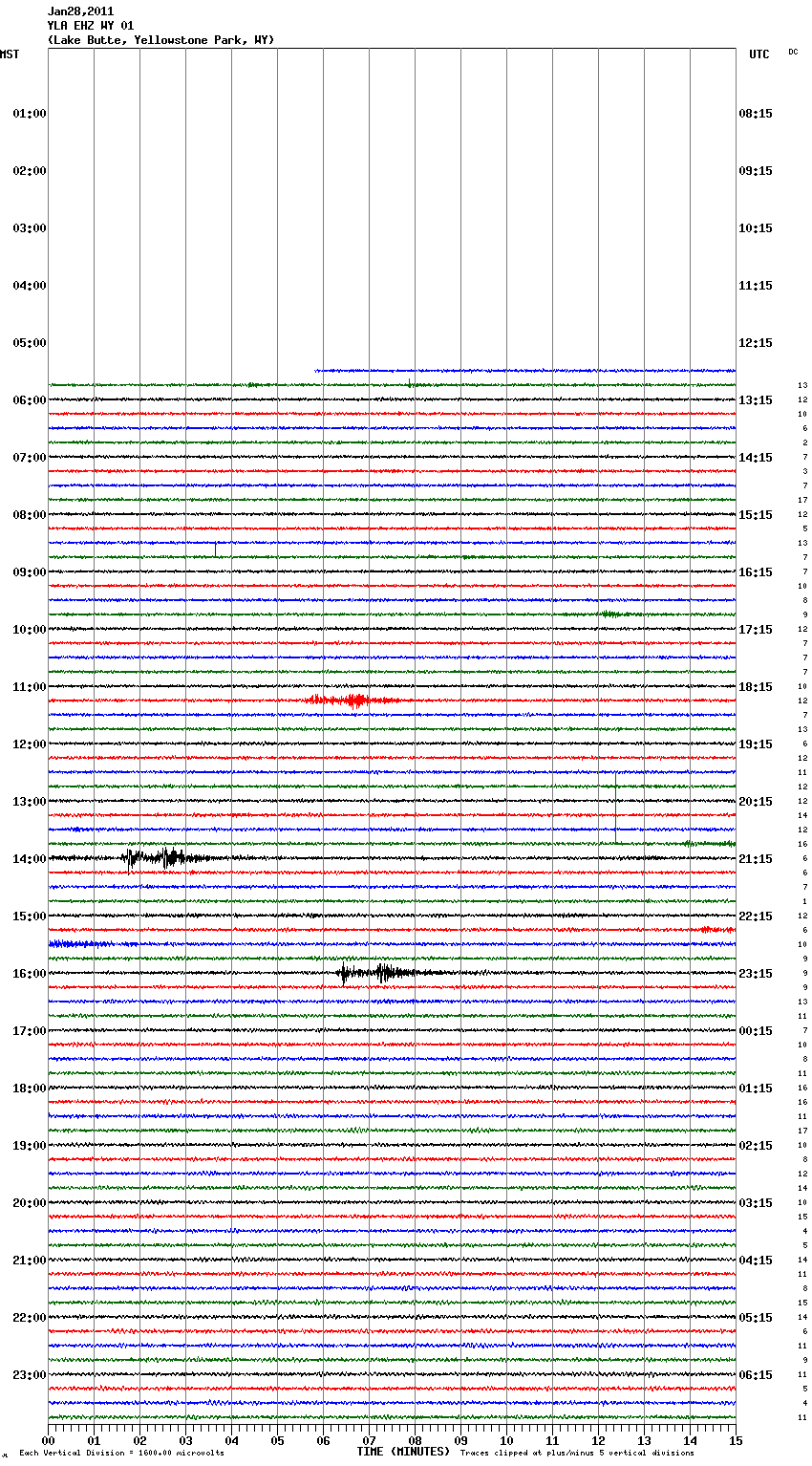Click the start of the first blue trace
This screenshot has height=1466, width=812.
tap(317, 370)
